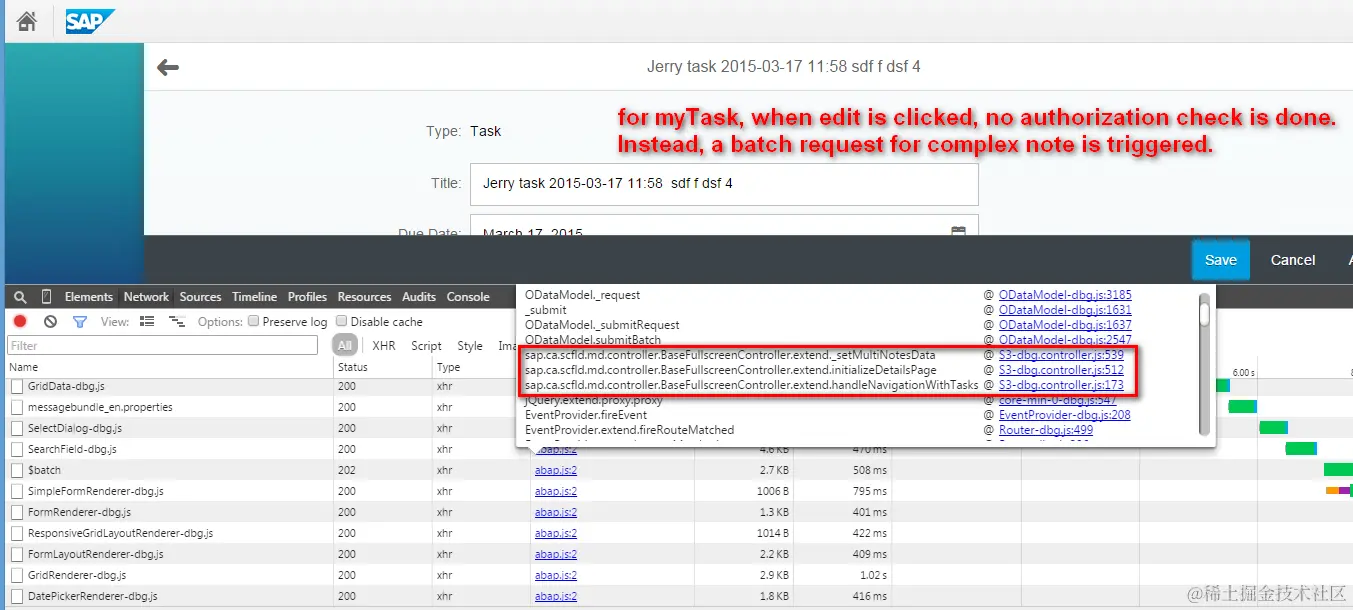Click the Home icon in the SAP header
The image size is (1353, 610).
(x=27, y=20)
